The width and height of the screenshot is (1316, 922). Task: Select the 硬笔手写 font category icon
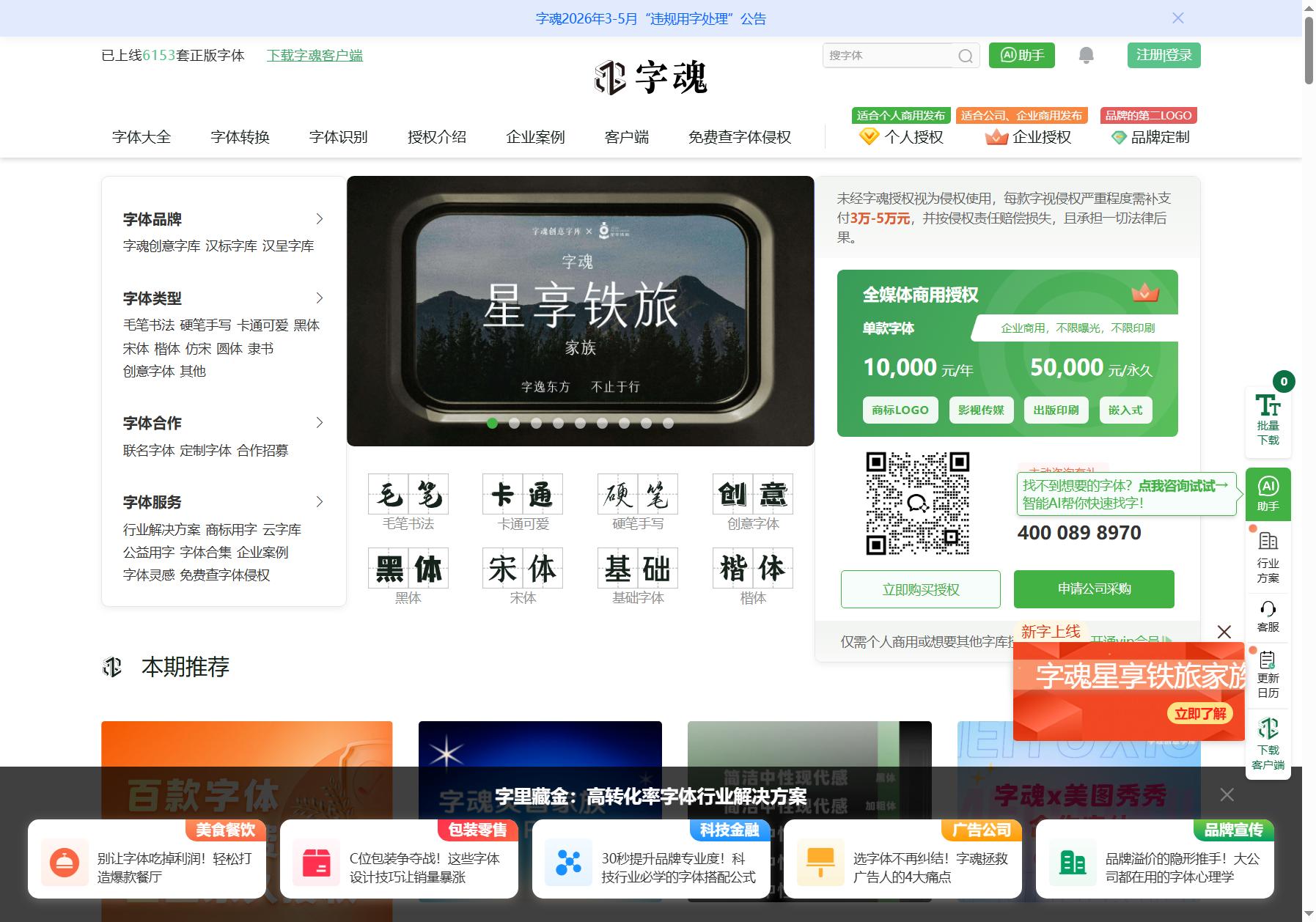pos(638,494)
